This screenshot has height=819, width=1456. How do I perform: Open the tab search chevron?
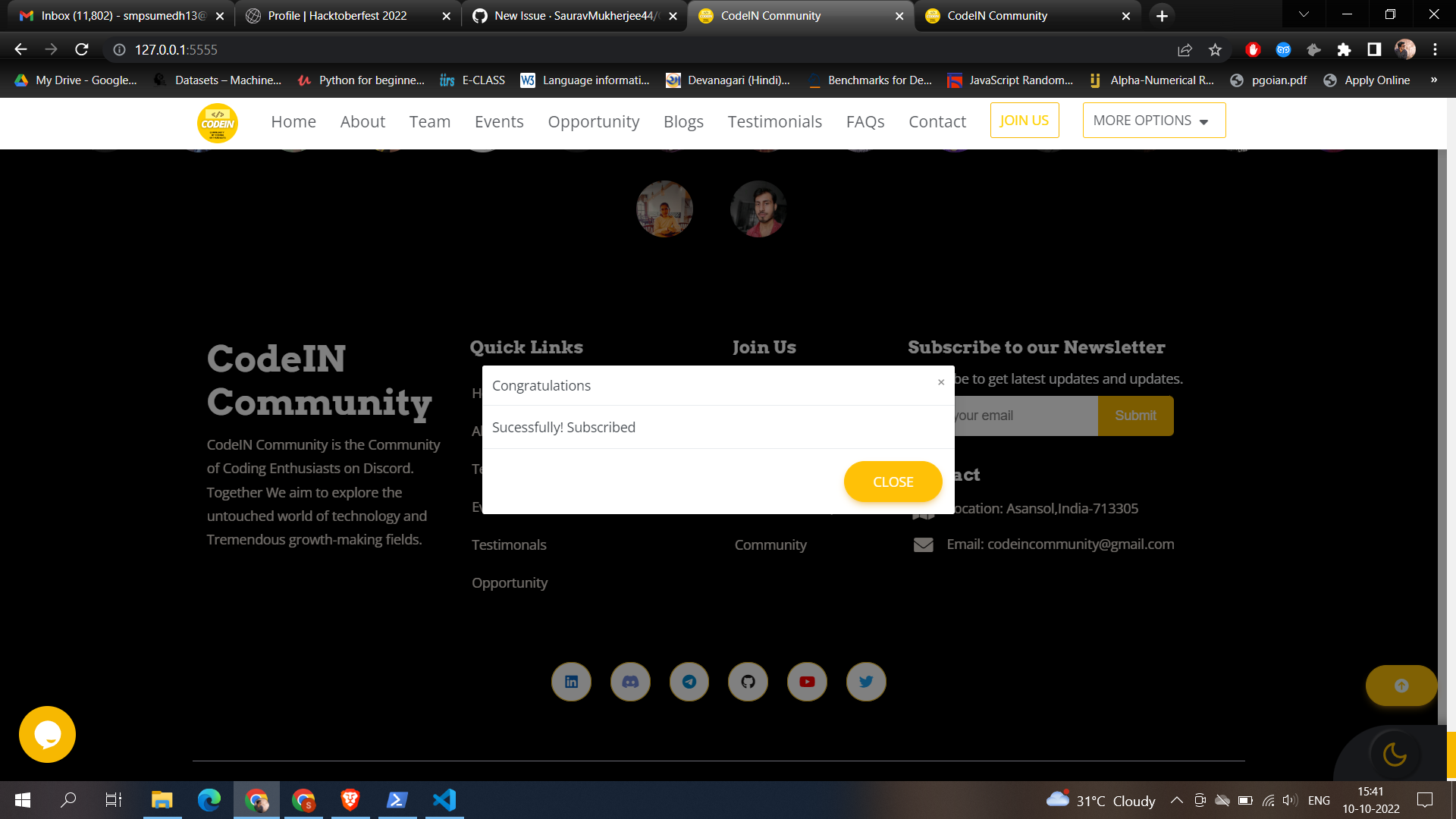(1304, 14)
